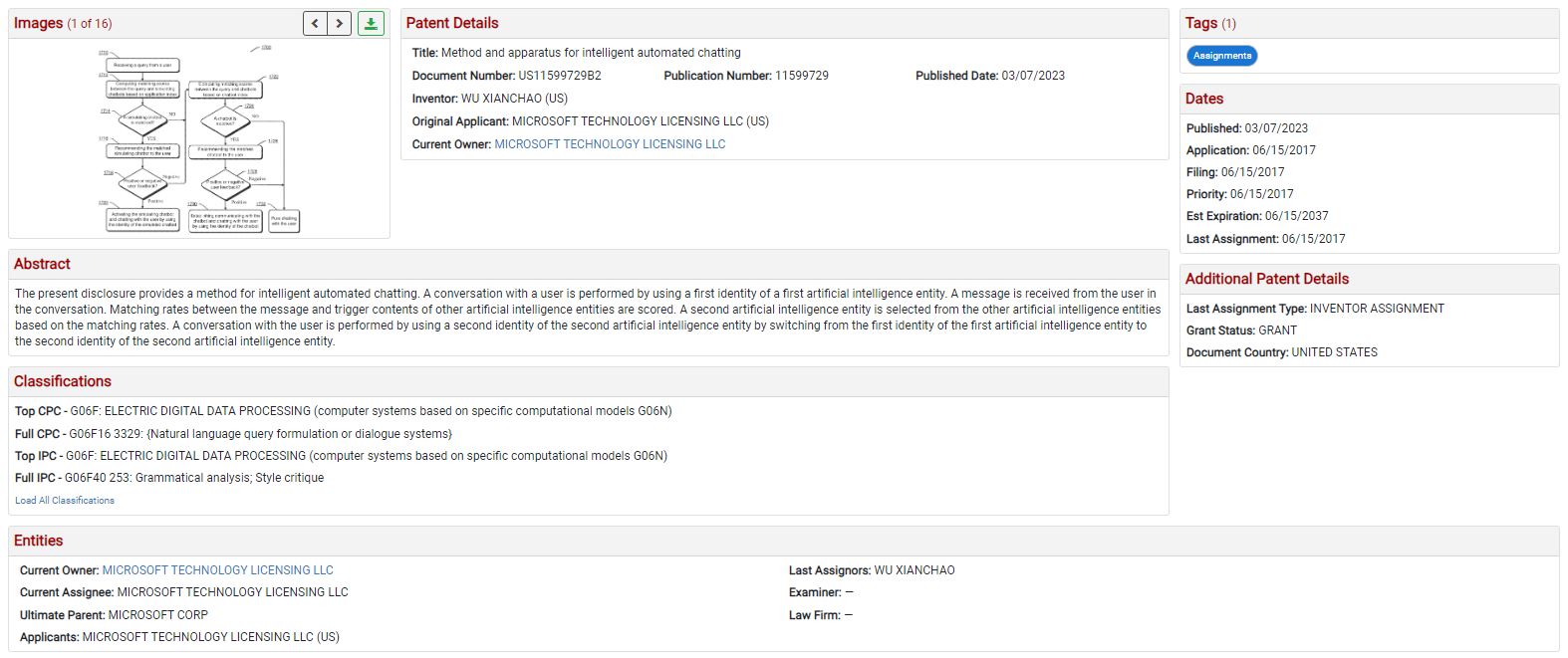Select the Entities section heading
1568x658 pixels.
click(39, 541)
